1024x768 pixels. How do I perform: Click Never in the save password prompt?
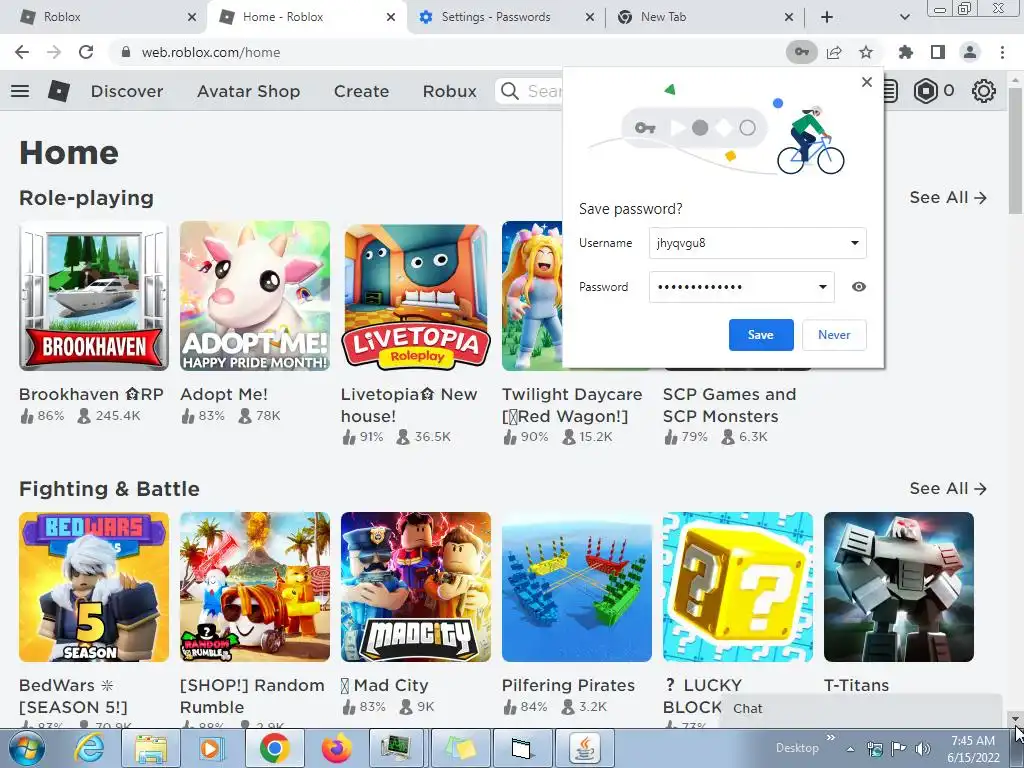pos(834,334)
